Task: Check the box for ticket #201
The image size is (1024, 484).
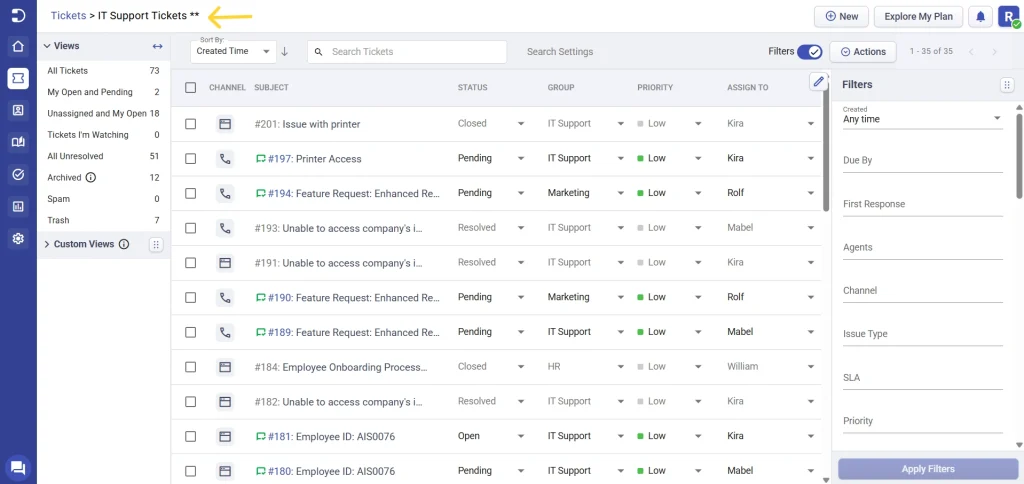Action: tap(191, 124)
